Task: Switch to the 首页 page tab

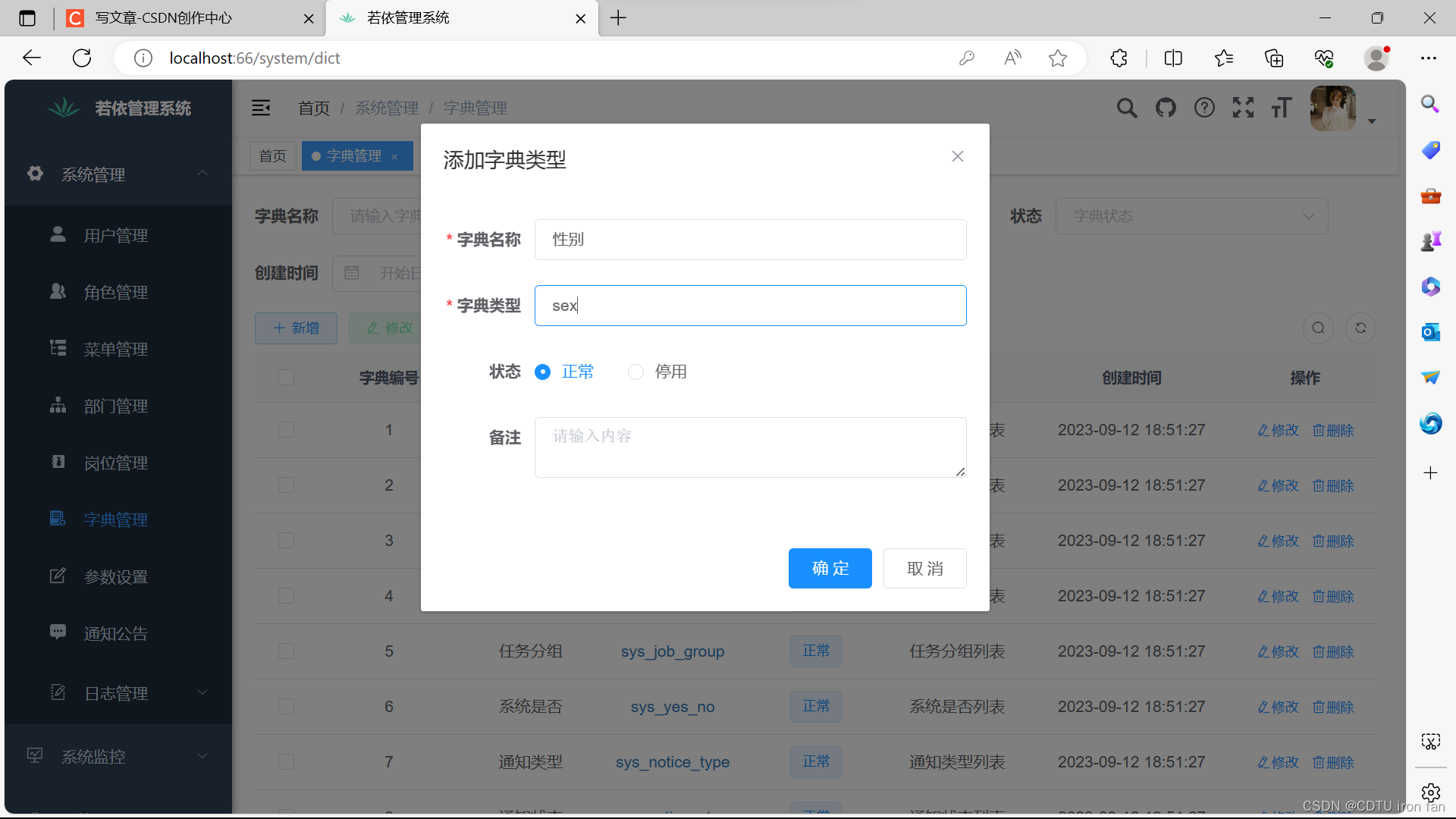Action: tap(273, 155)
